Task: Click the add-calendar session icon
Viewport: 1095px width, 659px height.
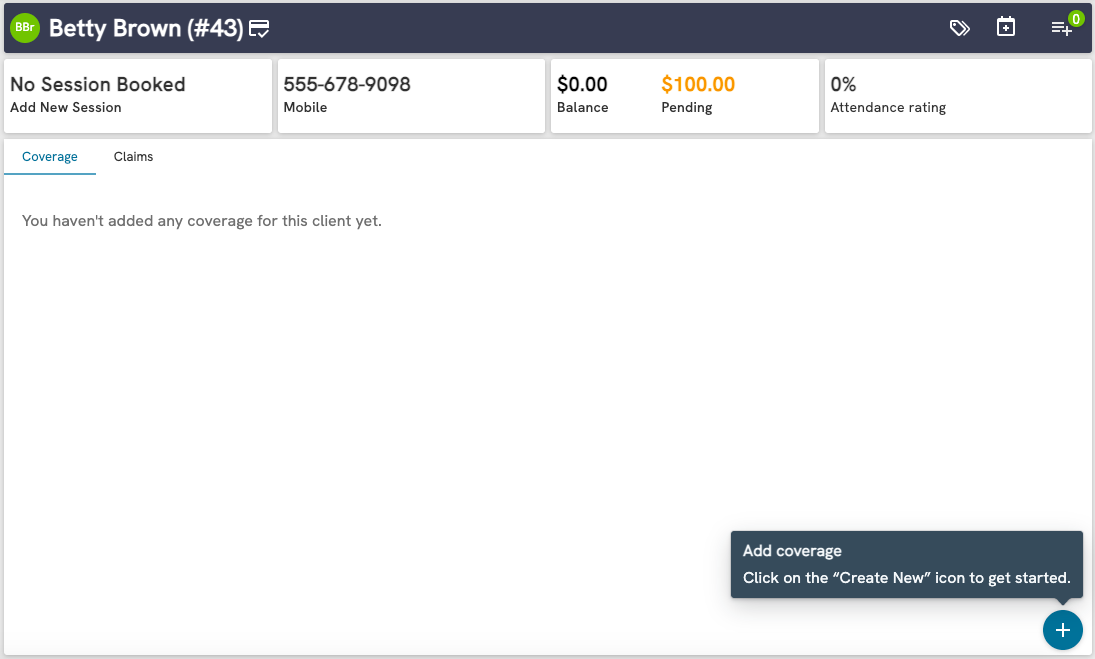Action: point(1006,27)
